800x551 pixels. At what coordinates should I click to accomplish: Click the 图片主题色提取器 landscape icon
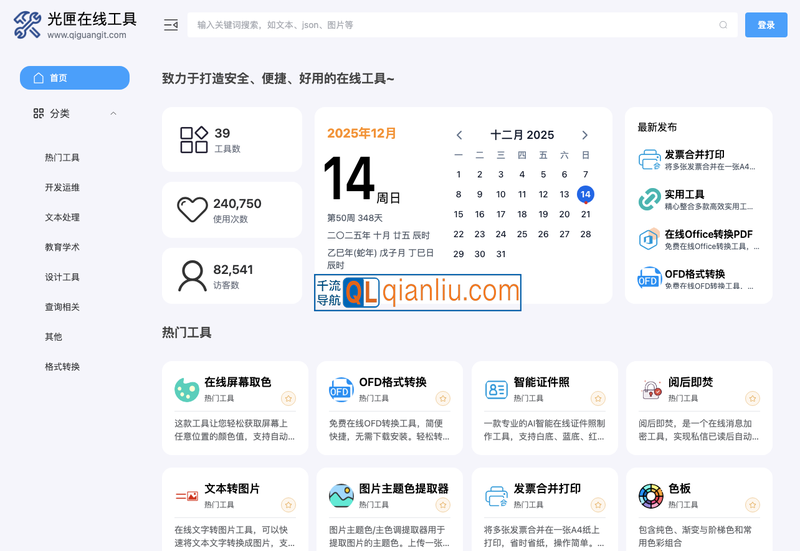pos(341,496)
